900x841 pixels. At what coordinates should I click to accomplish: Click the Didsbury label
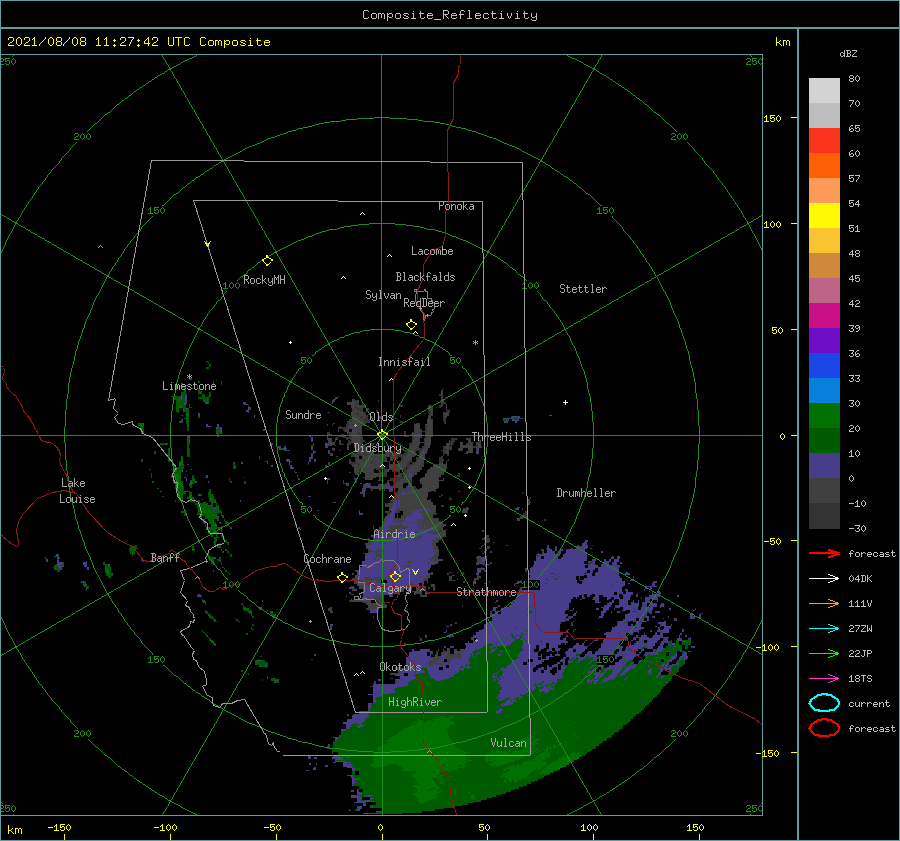tap(377, 448)
